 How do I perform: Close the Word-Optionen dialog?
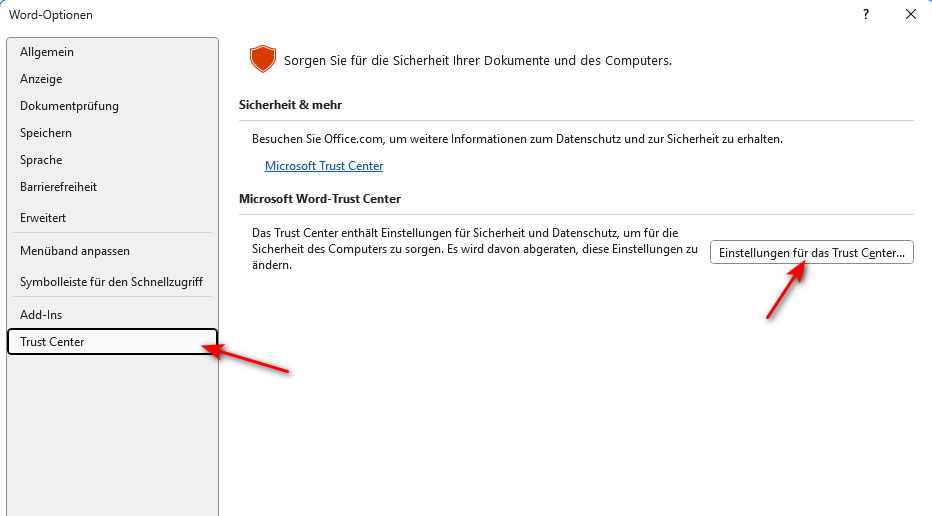tap(910, 14)
